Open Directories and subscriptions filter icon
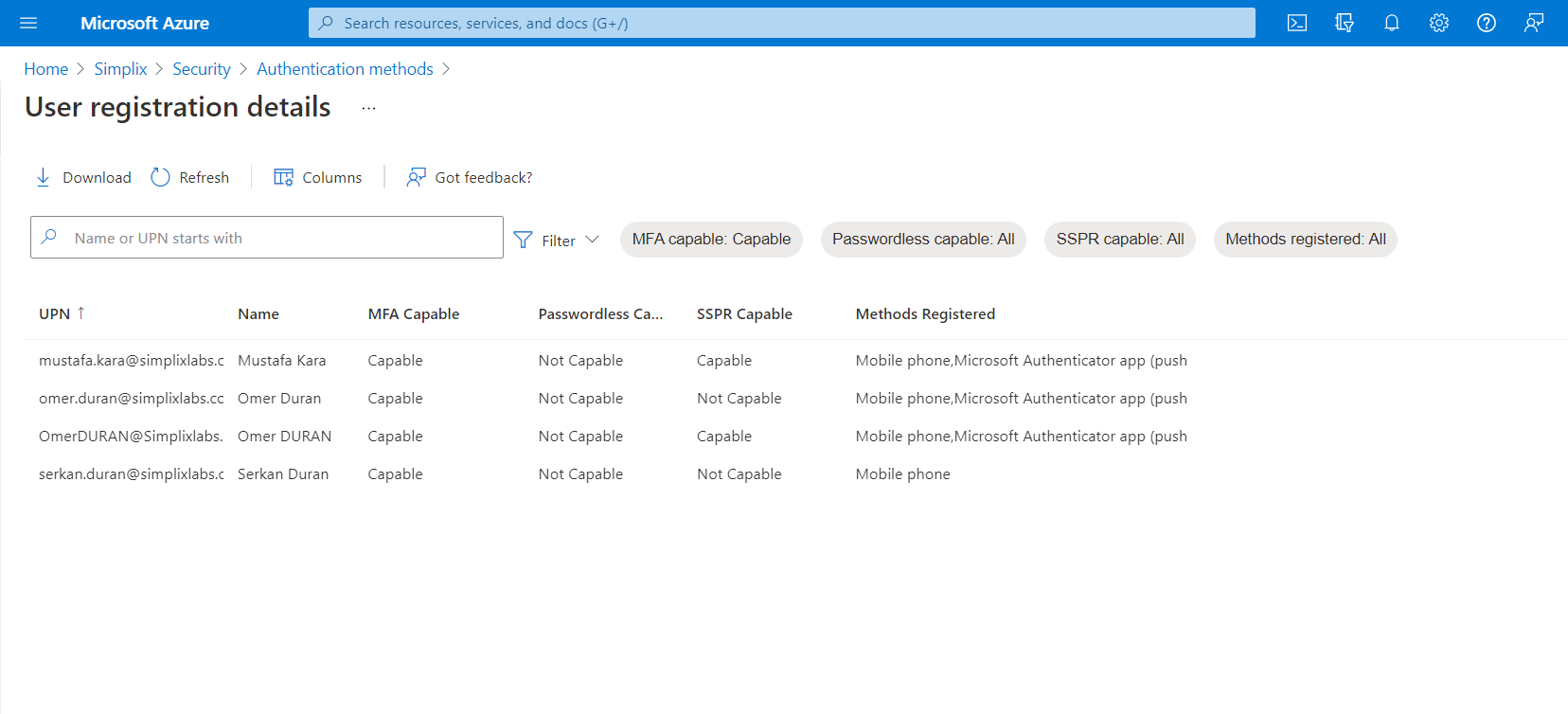Viewport: 1568px width, 714px height. [x=1345, y=23]
